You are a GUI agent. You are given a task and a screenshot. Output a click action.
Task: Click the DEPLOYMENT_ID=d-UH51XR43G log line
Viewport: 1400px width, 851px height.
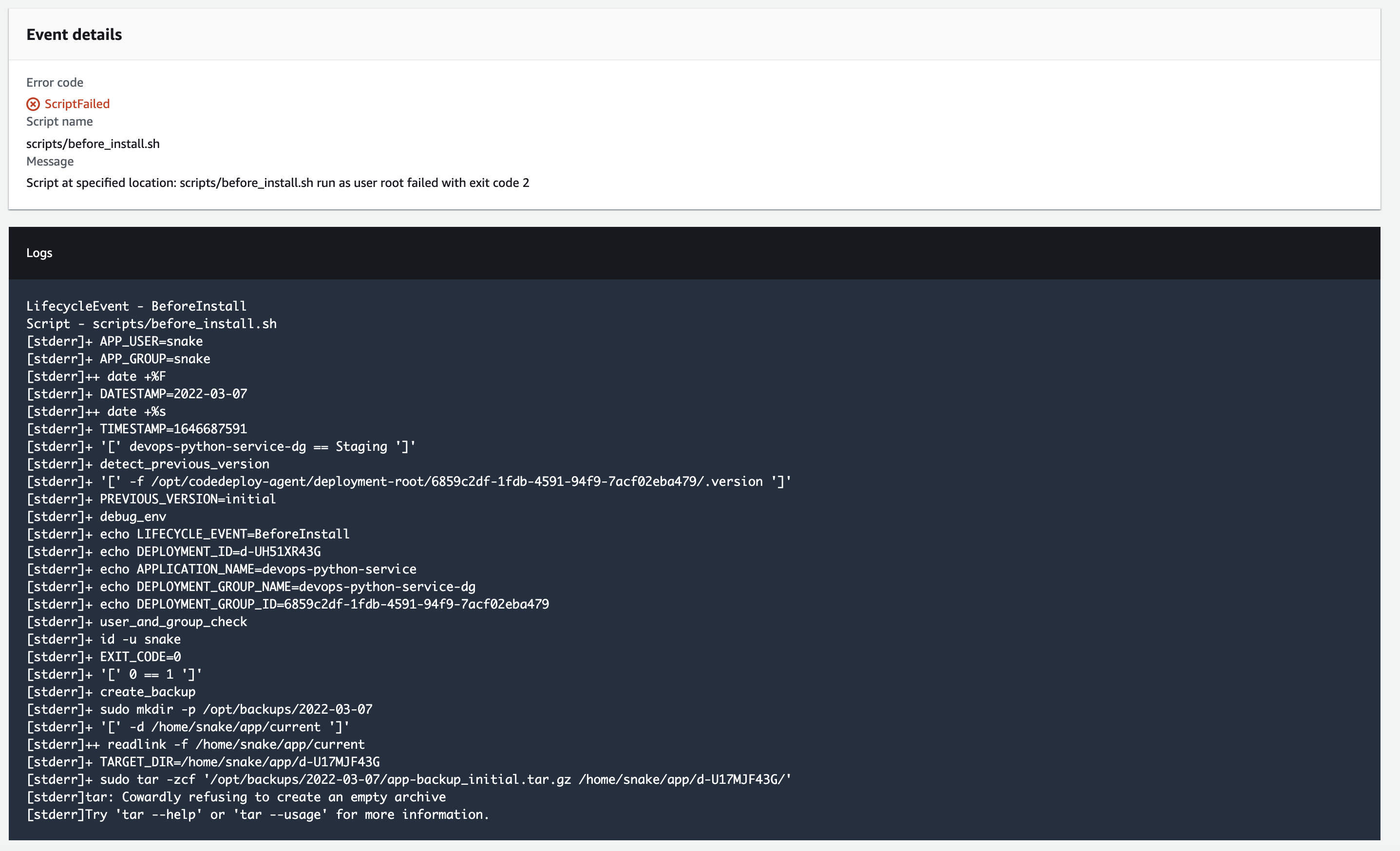pyautogui.click(x=173, y=551)
